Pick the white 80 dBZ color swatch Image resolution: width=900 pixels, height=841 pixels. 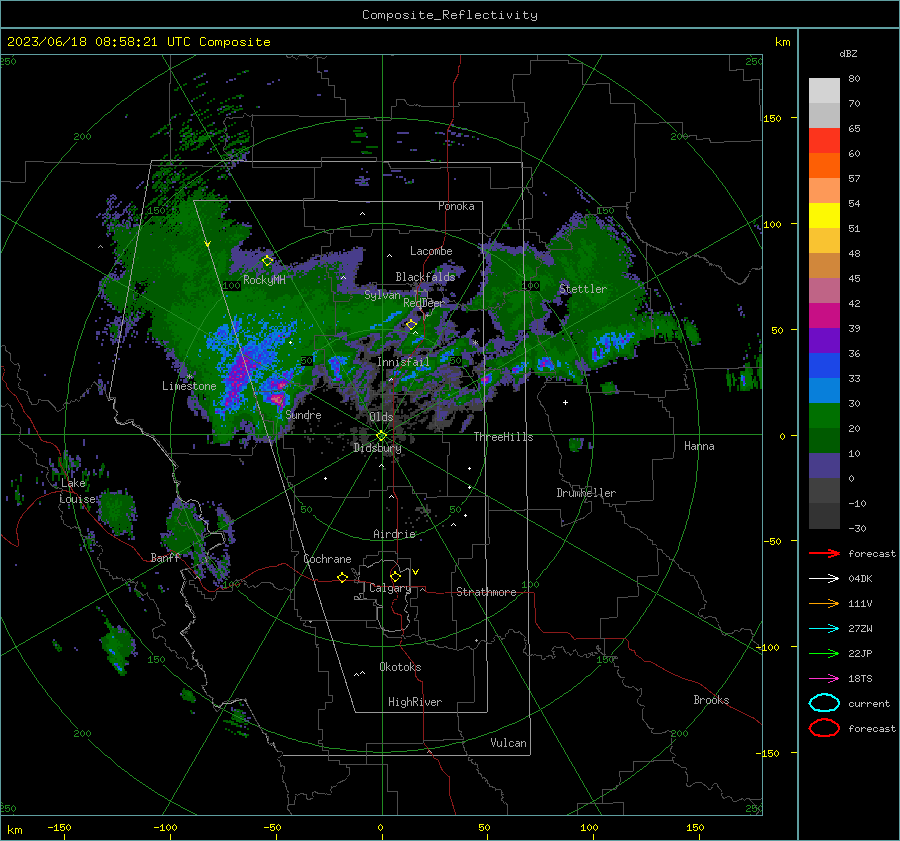(824, 90)
